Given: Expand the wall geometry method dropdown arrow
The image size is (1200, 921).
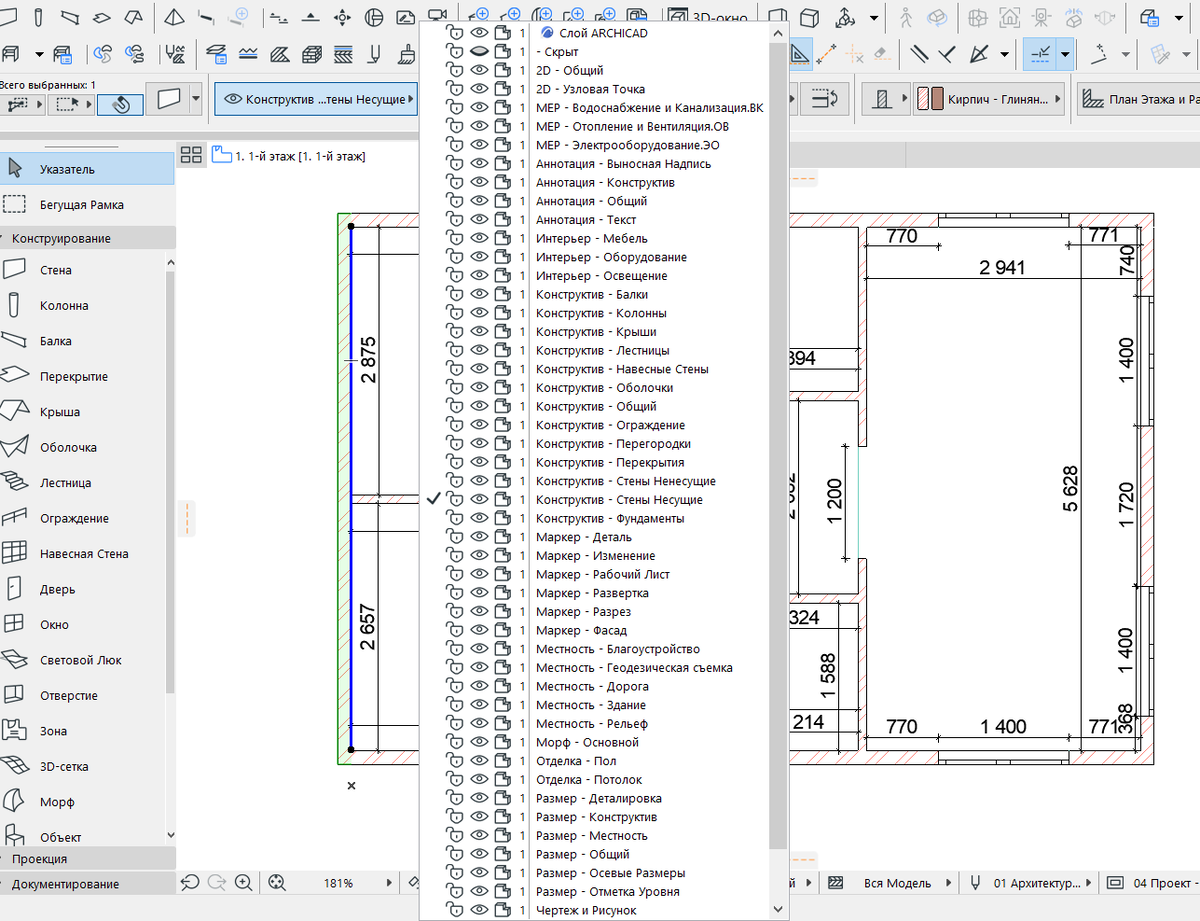Looking at the screenshot, I should [x=195, y=100].
